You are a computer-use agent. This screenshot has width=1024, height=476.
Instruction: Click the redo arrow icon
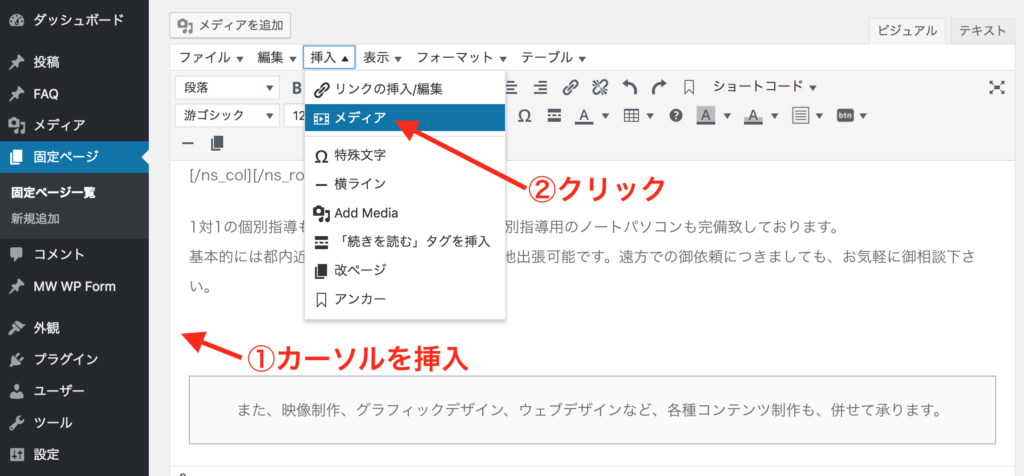point(658,87)
